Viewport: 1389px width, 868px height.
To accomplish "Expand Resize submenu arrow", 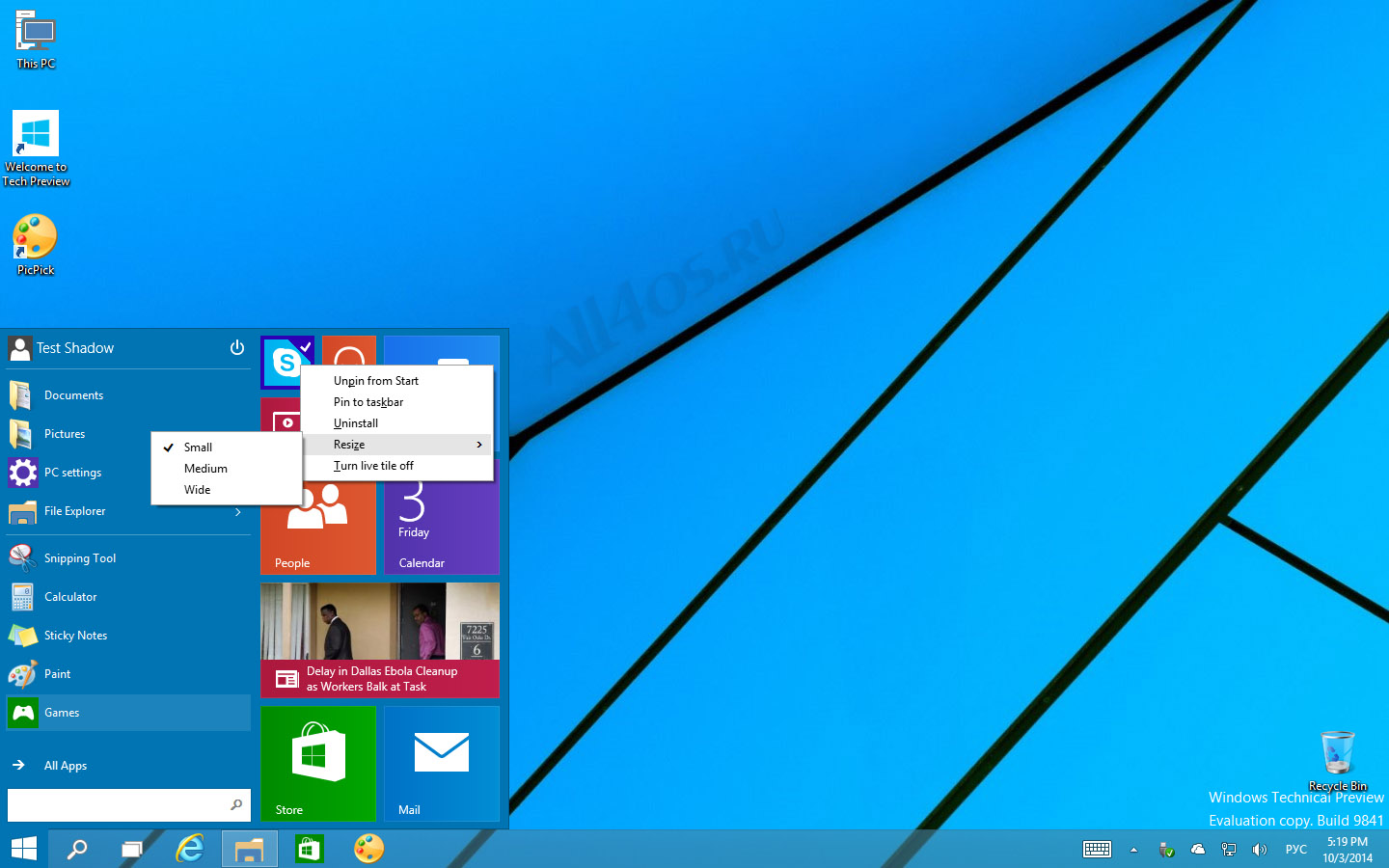I will coord(479,445).
